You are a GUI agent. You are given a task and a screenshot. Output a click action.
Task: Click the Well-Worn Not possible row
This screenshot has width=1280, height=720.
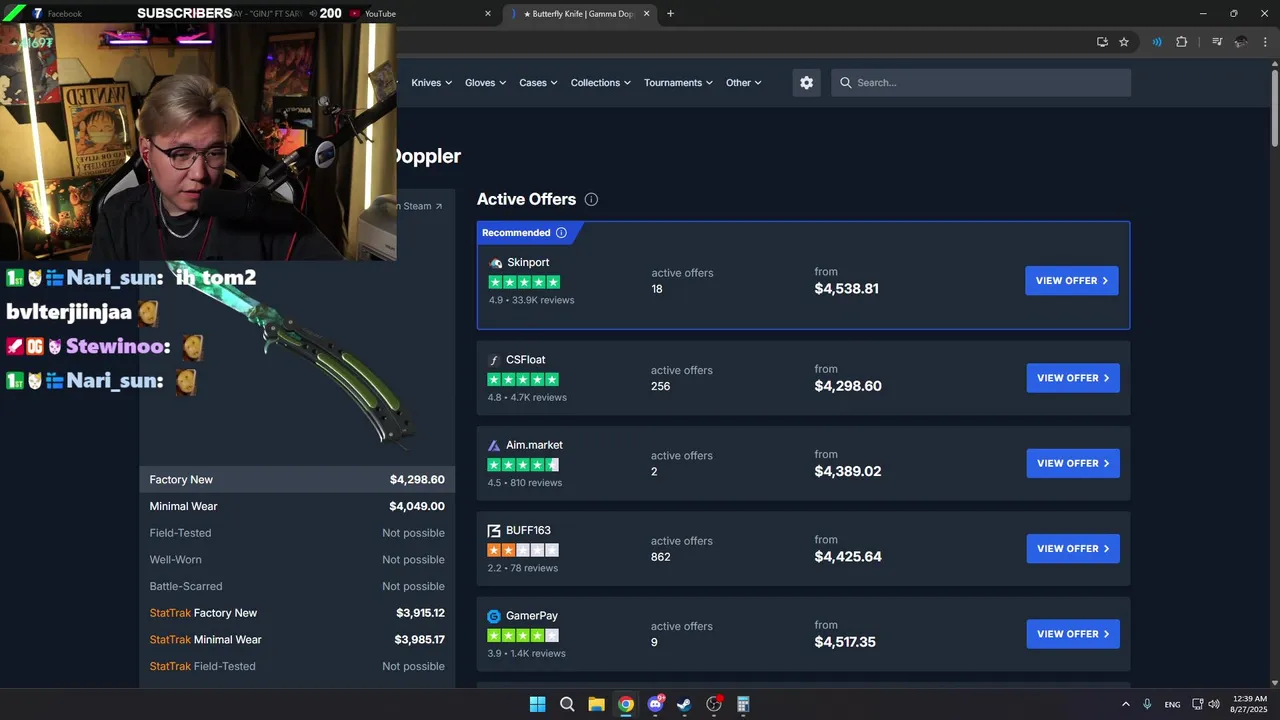(x=297, y=560)
